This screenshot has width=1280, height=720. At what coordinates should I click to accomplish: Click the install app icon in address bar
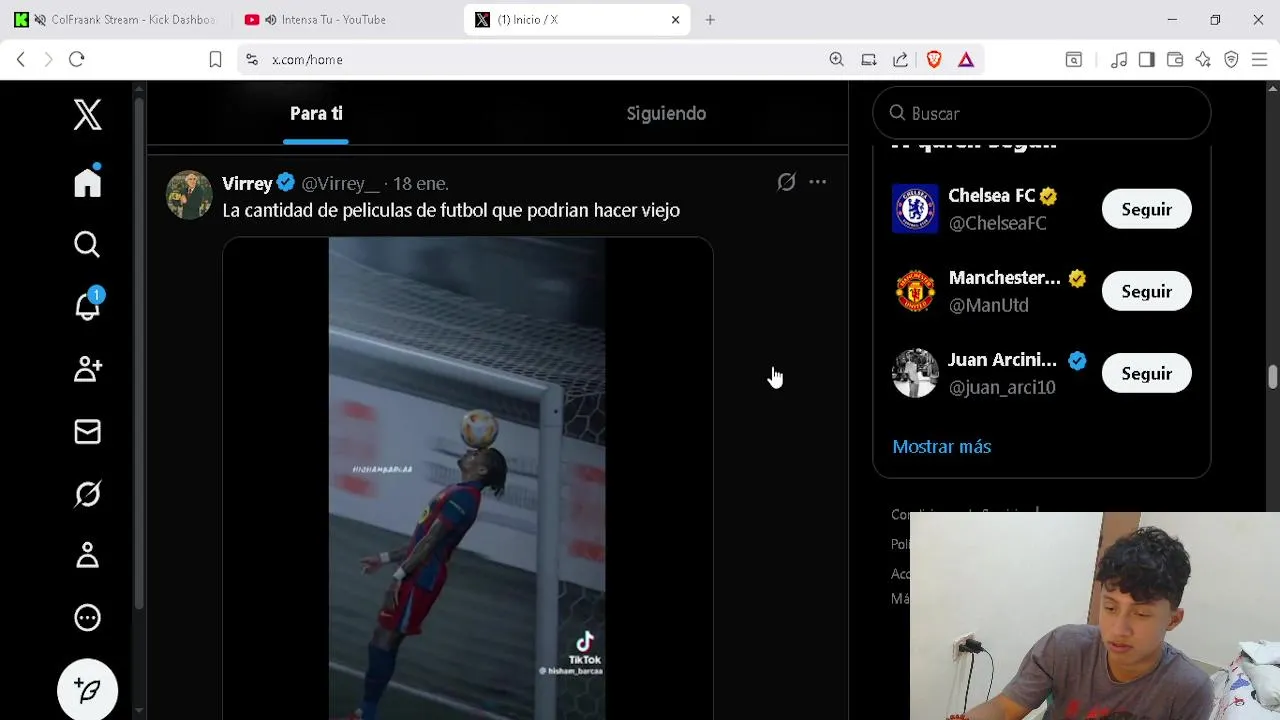coord(869,60)
